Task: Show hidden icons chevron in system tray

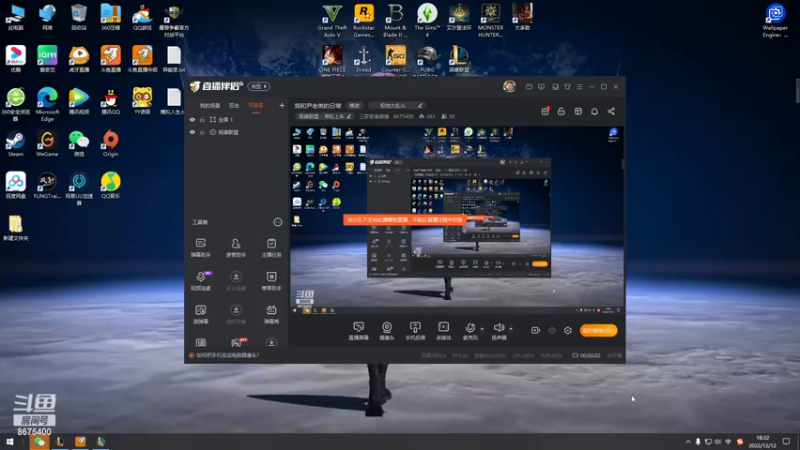Action: (688, 442)
